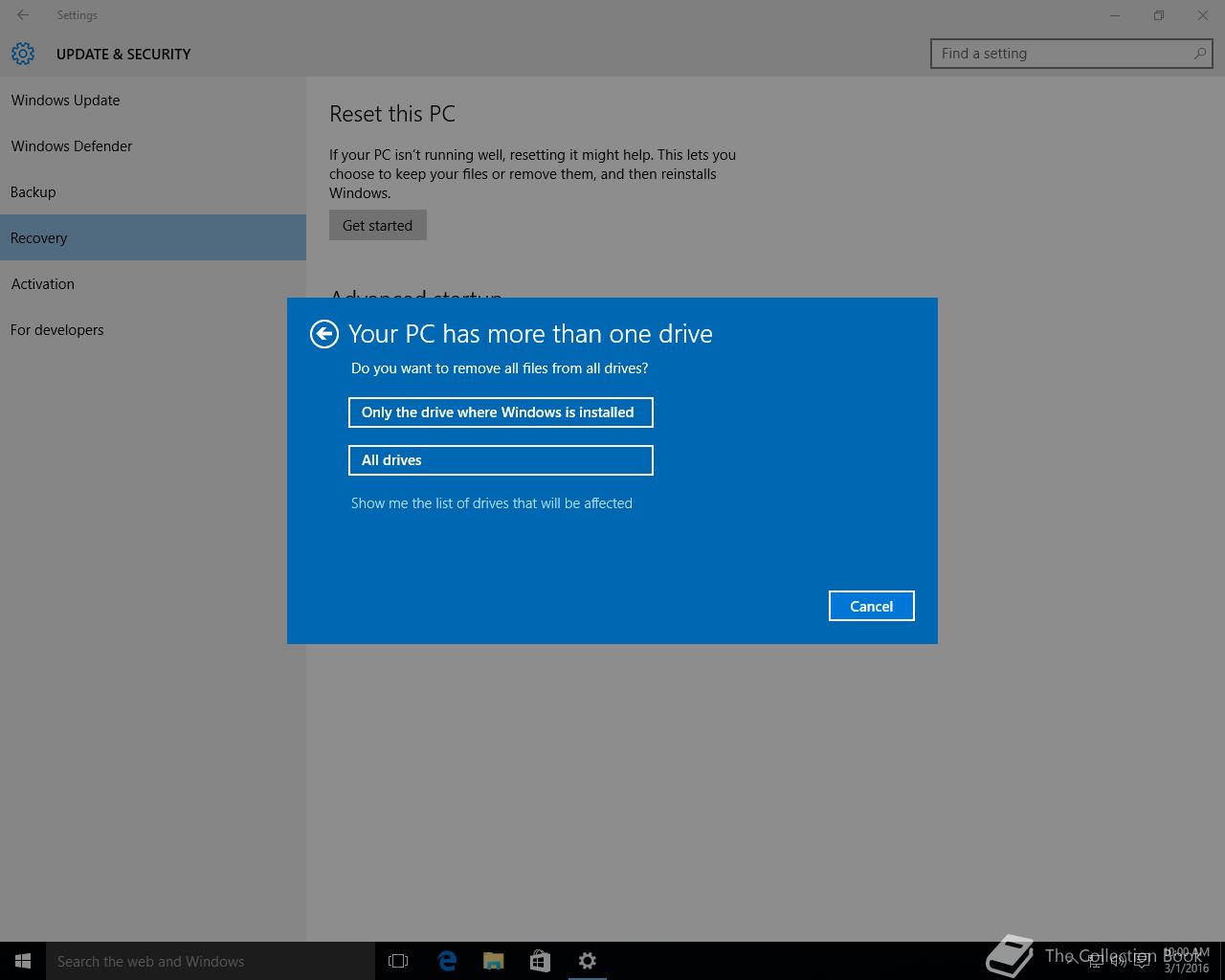Click the Update & Security gear icon
The height and width of the screenshot is (980, 1225).
pyautogui.click(x=23, y=54)
